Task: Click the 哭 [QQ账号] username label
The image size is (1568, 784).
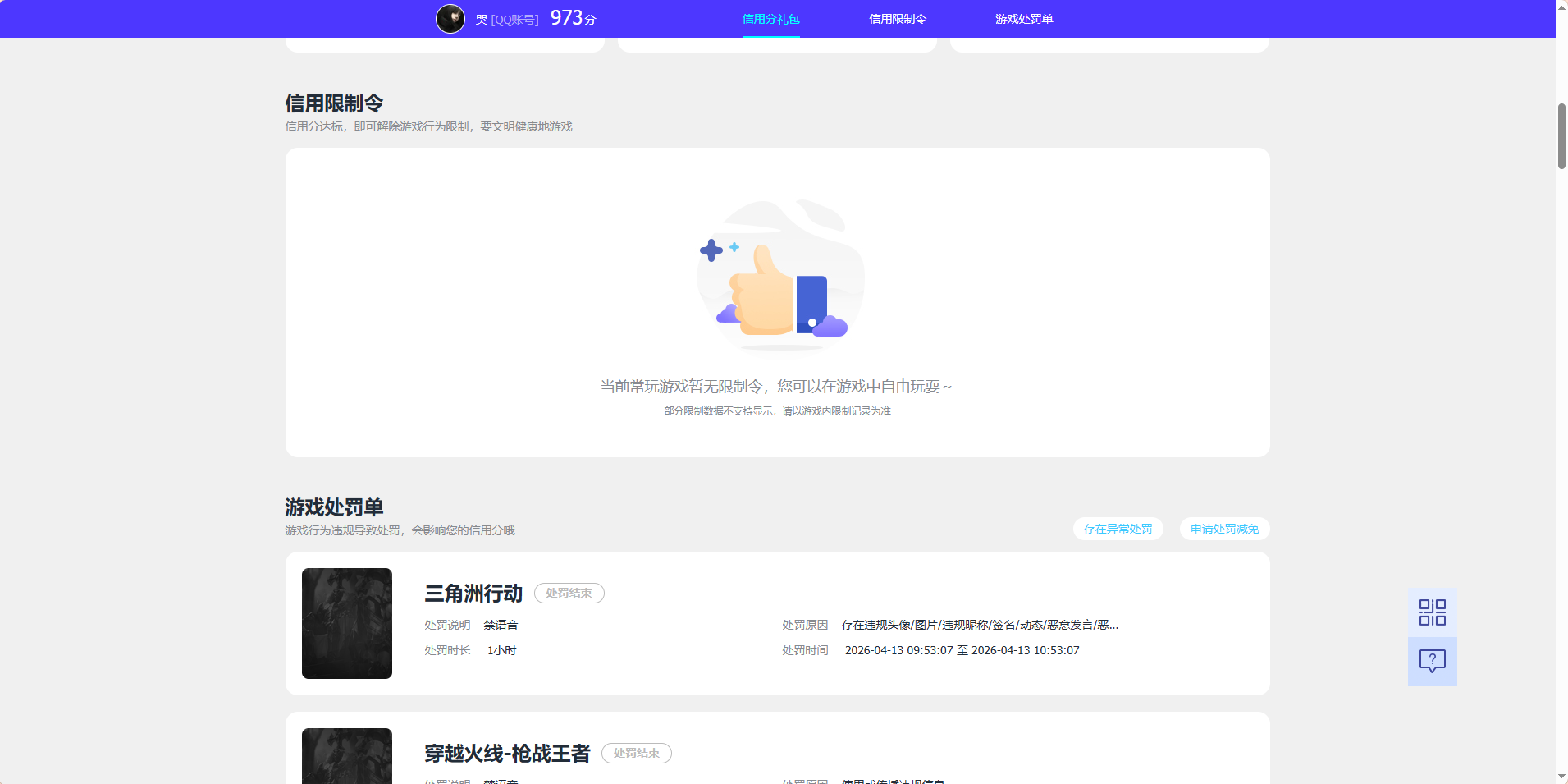Action: tap(507, 20)
